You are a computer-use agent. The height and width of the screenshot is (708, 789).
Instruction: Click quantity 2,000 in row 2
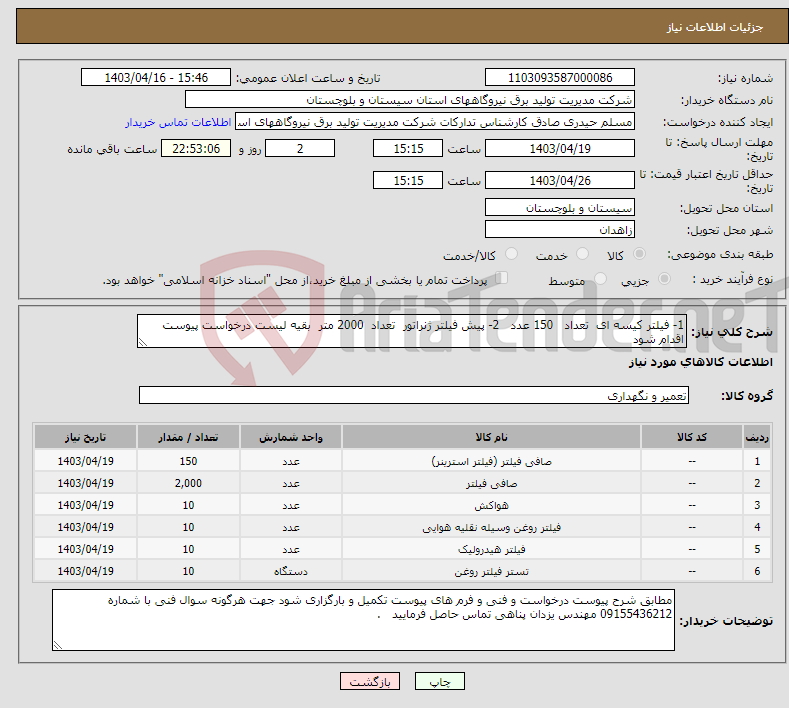tap(188, 484)
